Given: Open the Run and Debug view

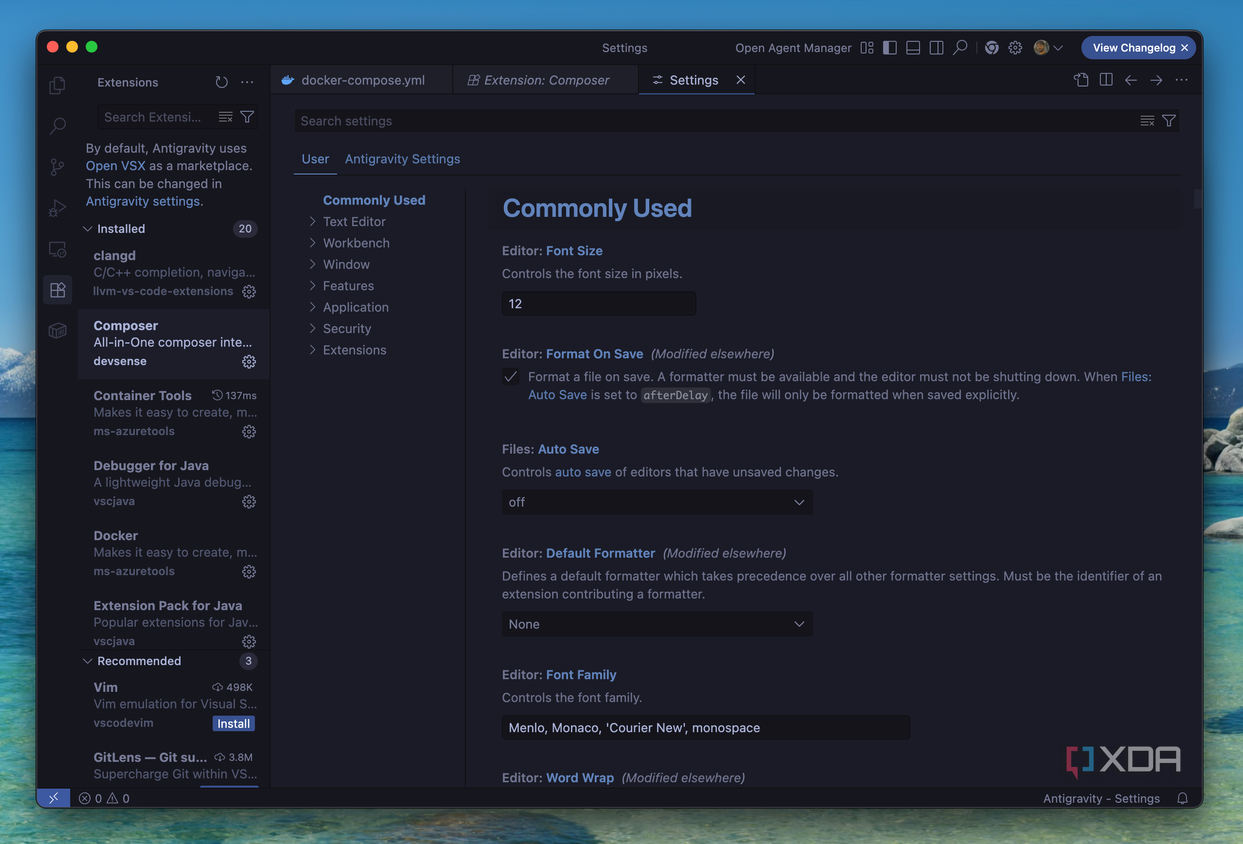Looking at the screenshot, I should [57, 208].
